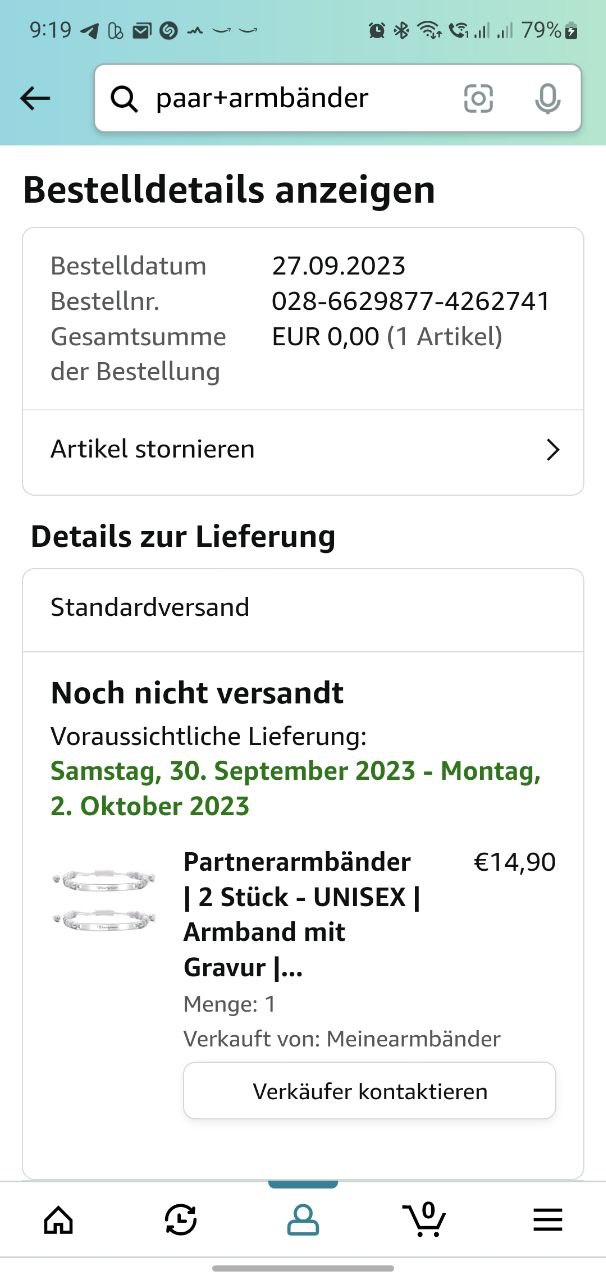Open Partnerarmbänder product thumbnail
The height and width of the screenshot is (1280, 606).
pos(106,899)
